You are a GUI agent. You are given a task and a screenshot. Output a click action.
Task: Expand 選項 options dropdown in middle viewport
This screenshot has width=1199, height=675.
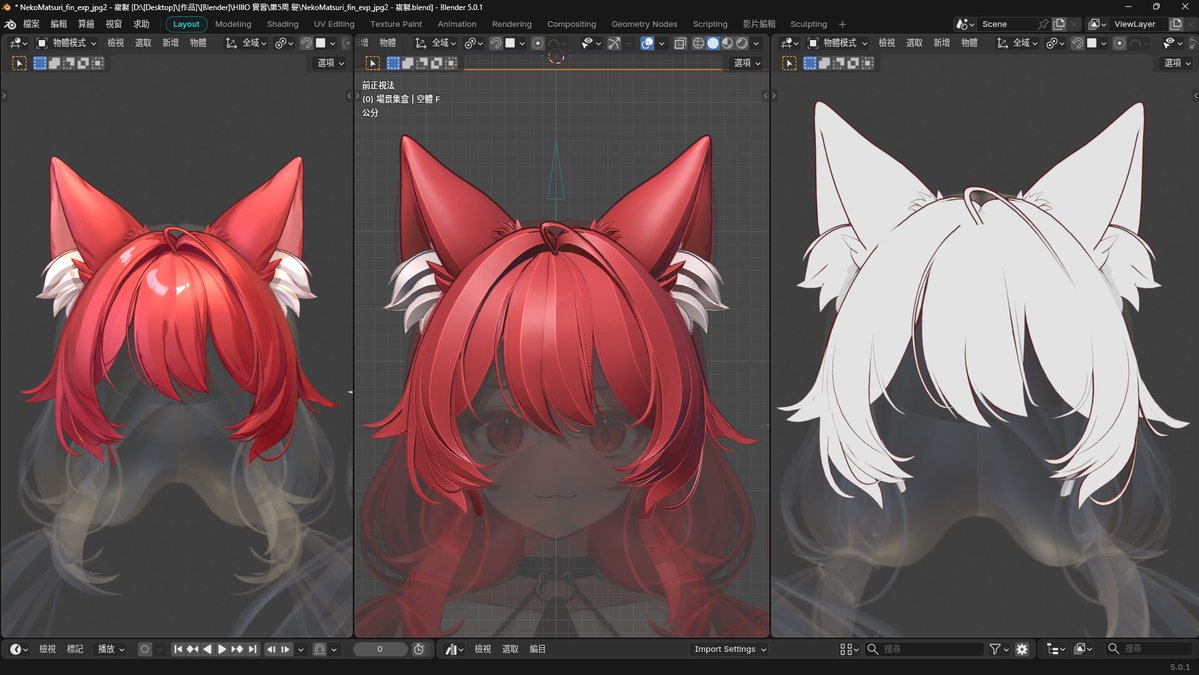point(747,63)
